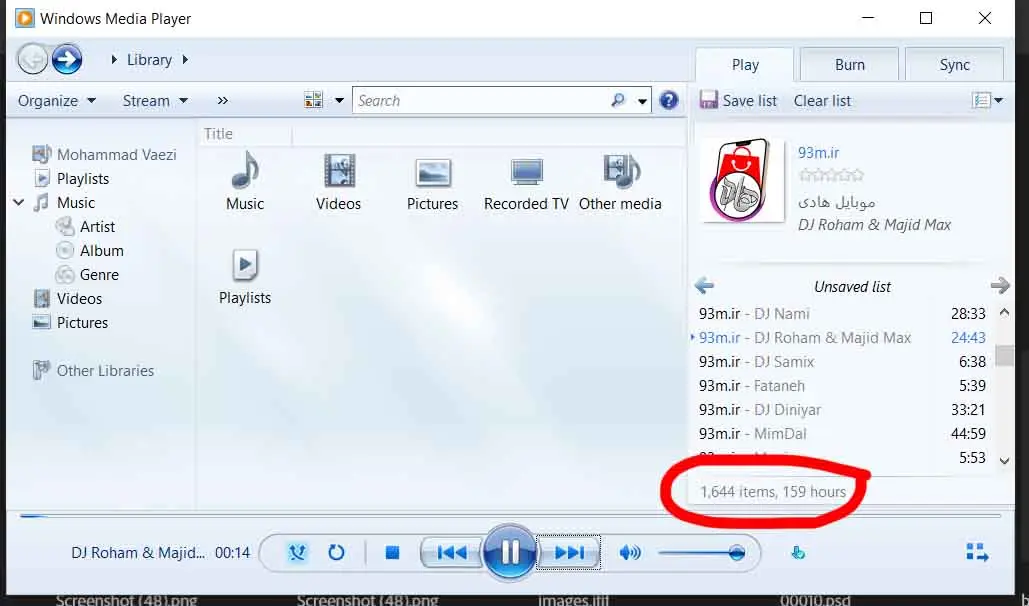Image resolution: width=1029 pixels, height=606 pixels.
Task: Switch to the Sync tab
Action: tap(954, 64)
